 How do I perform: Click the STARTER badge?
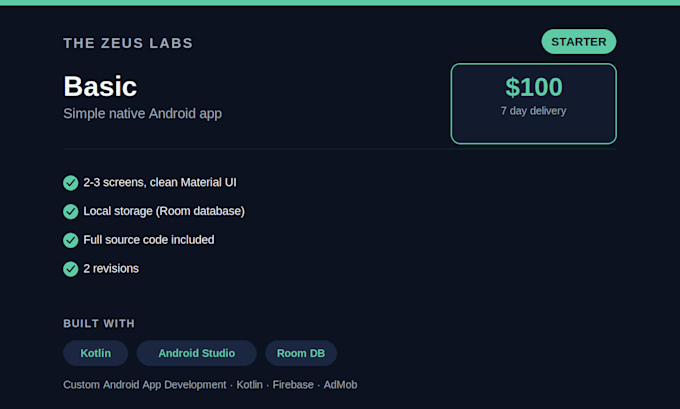pos(579,42)
